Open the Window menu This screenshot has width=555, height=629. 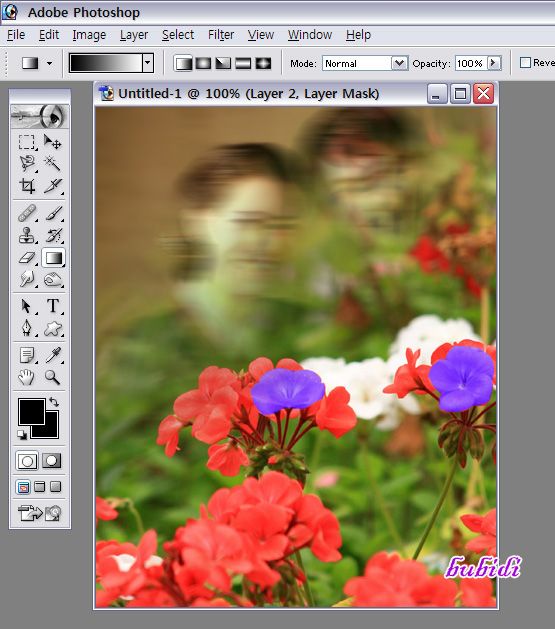tap(310, 35)
